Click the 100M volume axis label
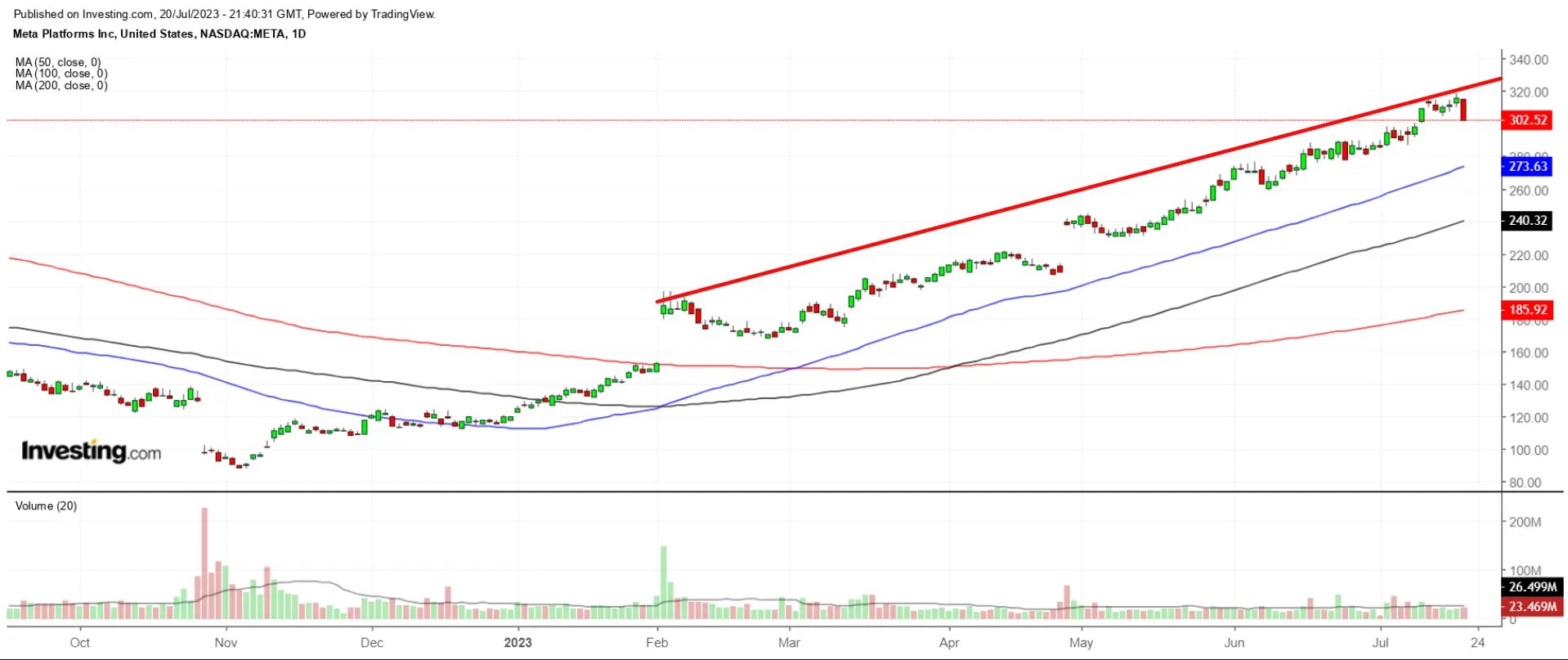 point(1525,570)
